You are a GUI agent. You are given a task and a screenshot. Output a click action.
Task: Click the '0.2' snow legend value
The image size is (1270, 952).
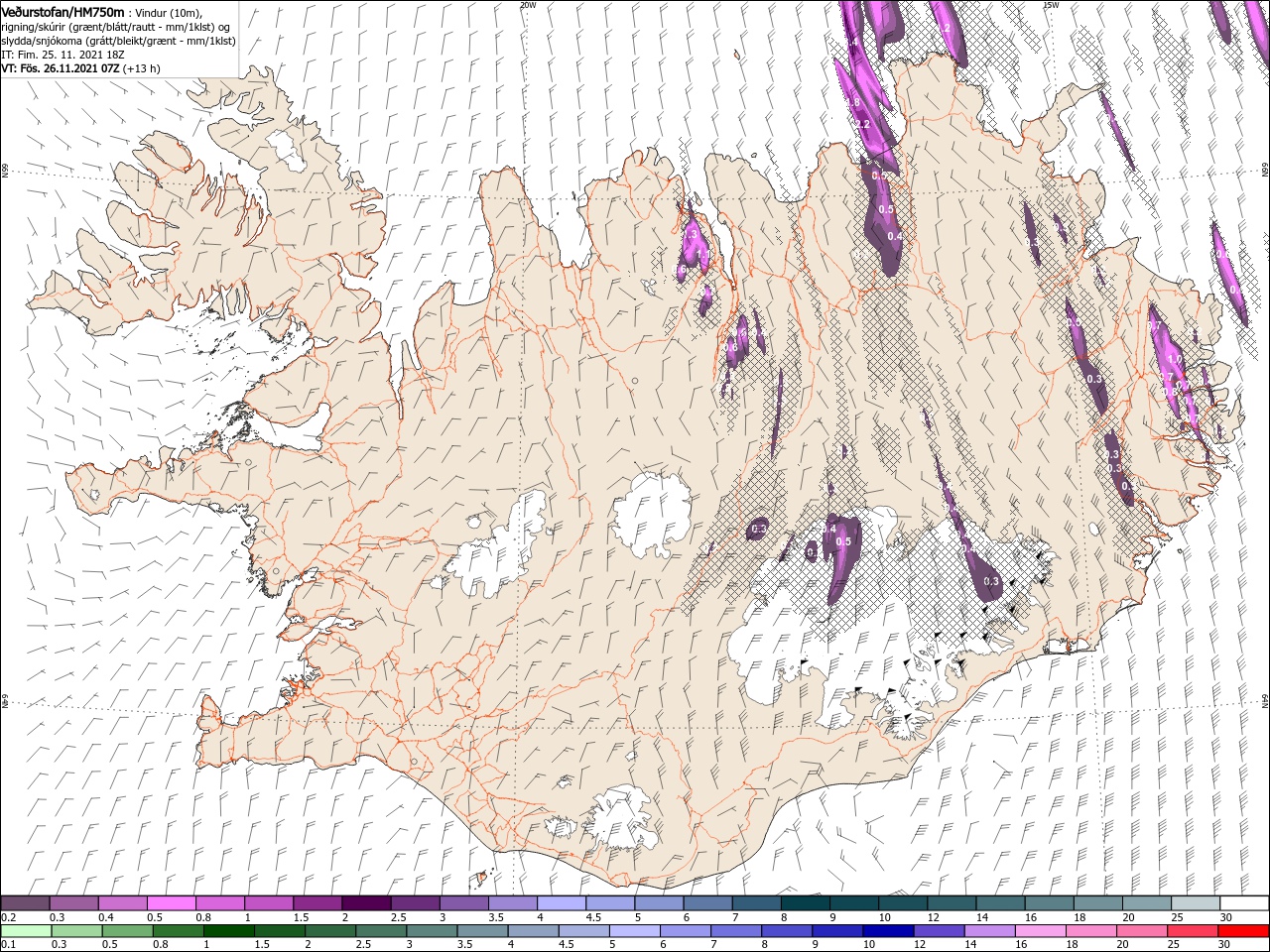[9, 917]
